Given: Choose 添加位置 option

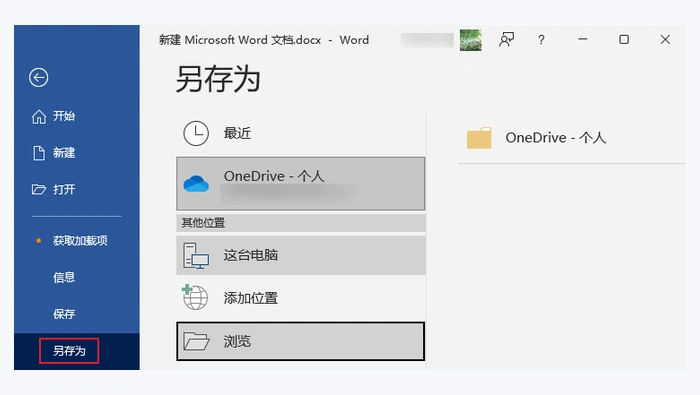Looking at the screenshot, I should 301,298.
